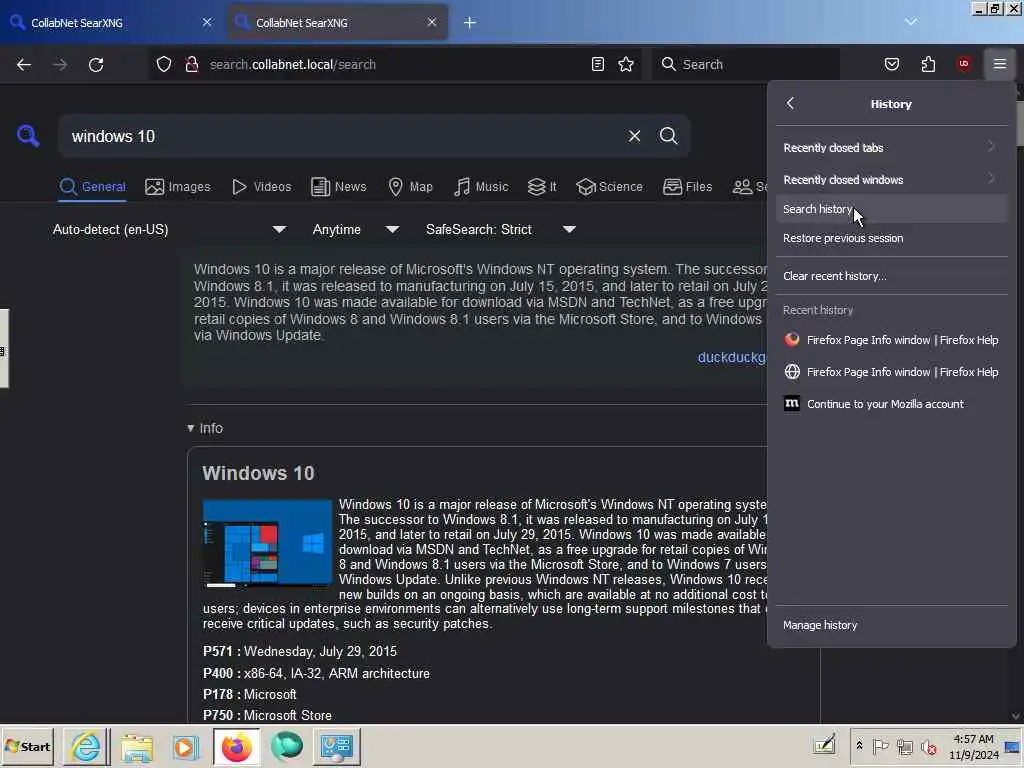The width and height of the screenshot is (1024, 768).
Task: Show hidden system tray icons
Action: (x=859, y=746)
